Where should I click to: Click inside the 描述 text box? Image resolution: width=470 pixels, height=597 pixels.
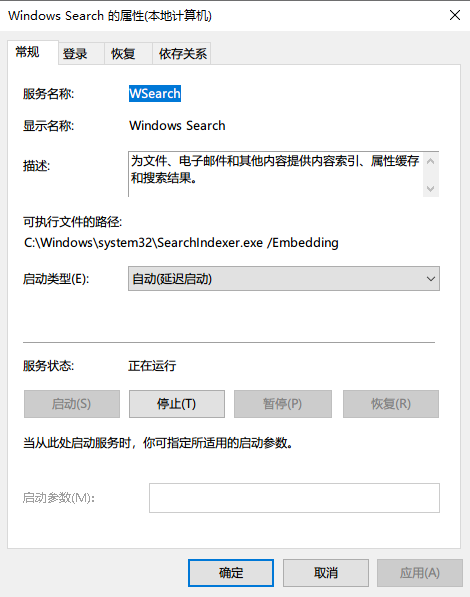coord(275,174)
